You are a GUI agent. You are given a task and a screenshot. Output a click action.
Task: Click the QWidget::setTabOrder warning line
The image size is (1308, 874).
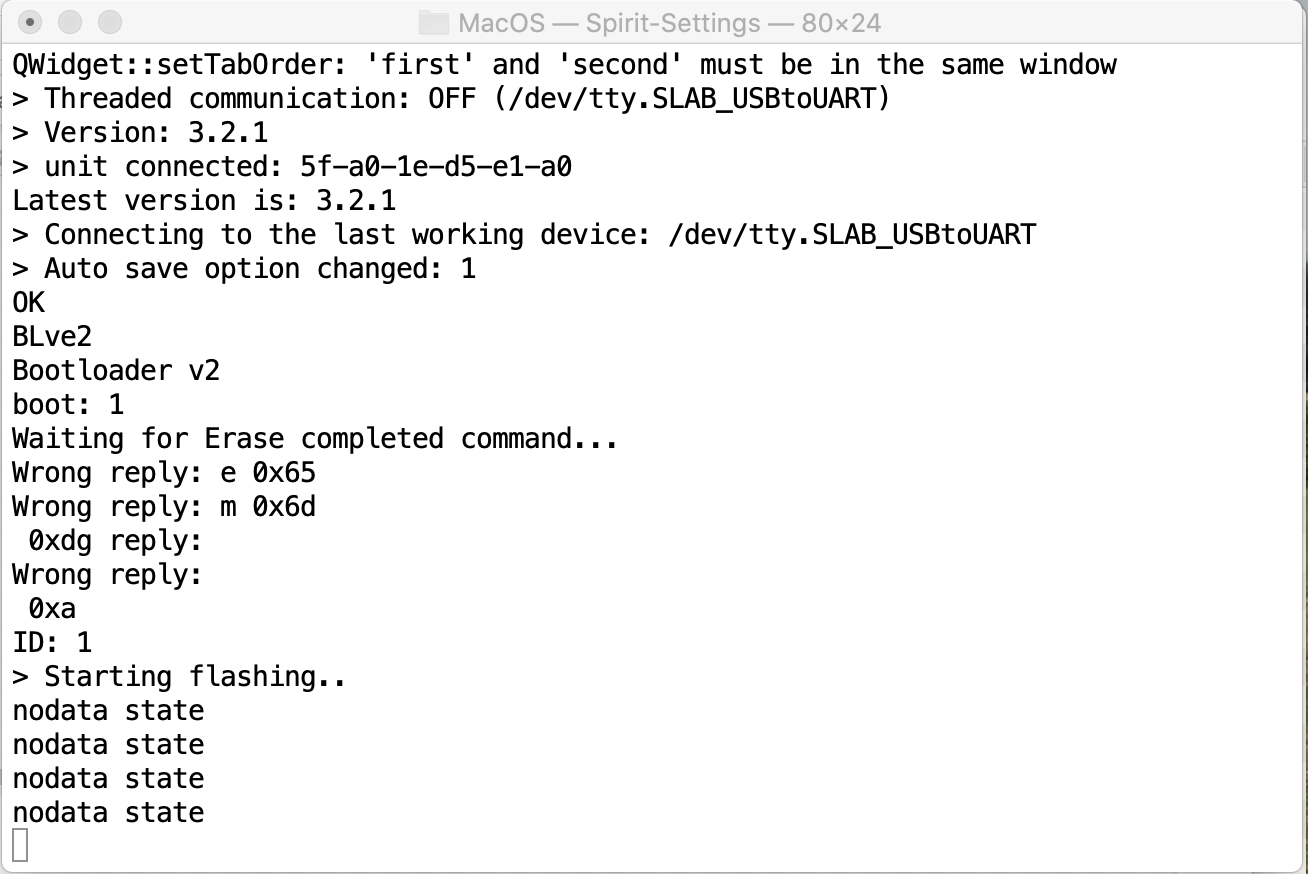click(x=563, y=65)
